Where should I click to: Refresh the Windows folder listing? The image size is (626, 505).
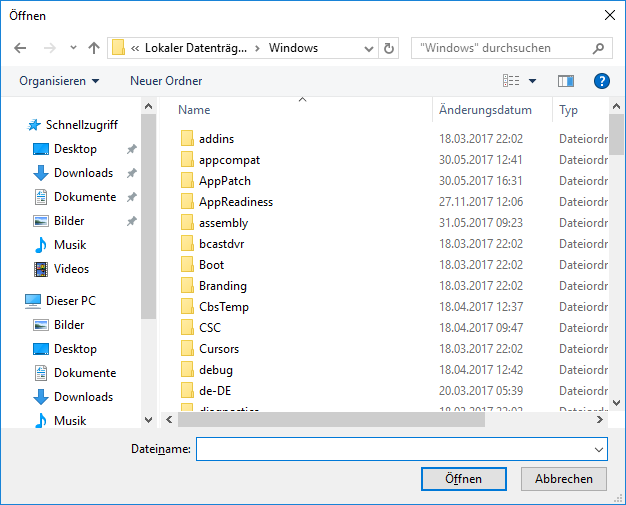[x=389, y=48]
